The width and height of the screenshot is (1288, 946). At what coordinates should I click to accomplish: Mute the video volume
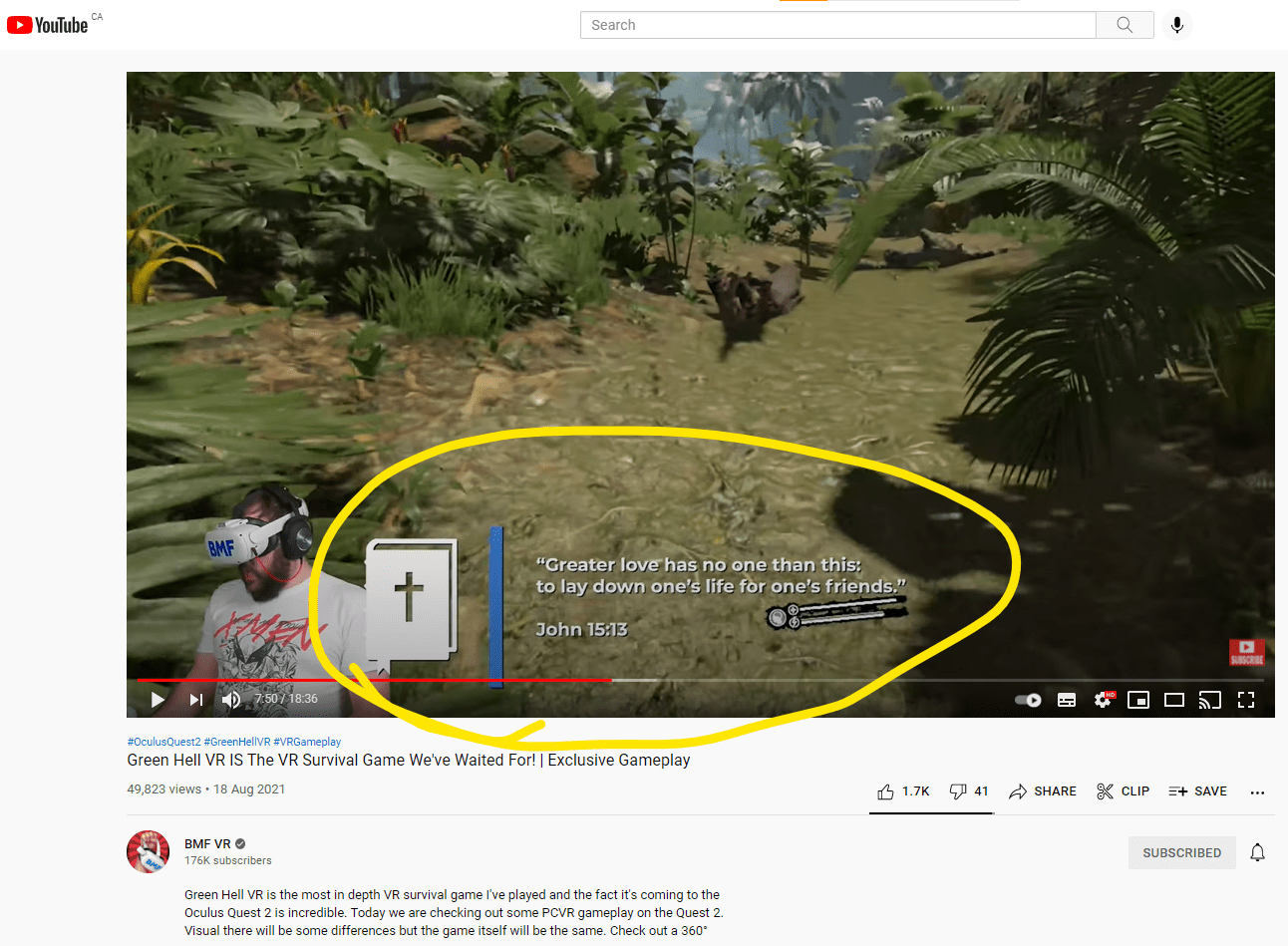pos(230,700)
